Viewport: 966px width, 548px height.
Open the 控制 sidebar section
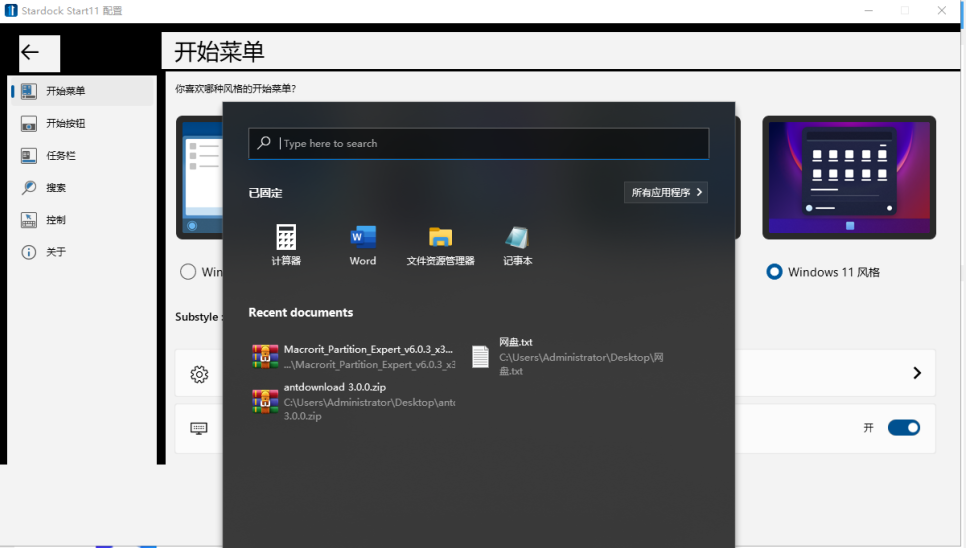tap(83, 220)
